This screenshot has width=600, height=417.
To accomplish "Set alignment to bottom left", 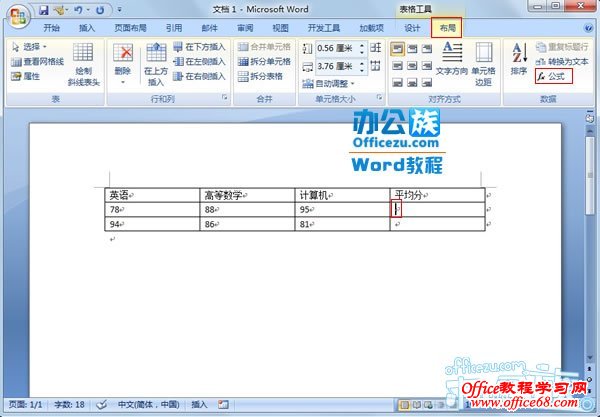I will 398,82.
